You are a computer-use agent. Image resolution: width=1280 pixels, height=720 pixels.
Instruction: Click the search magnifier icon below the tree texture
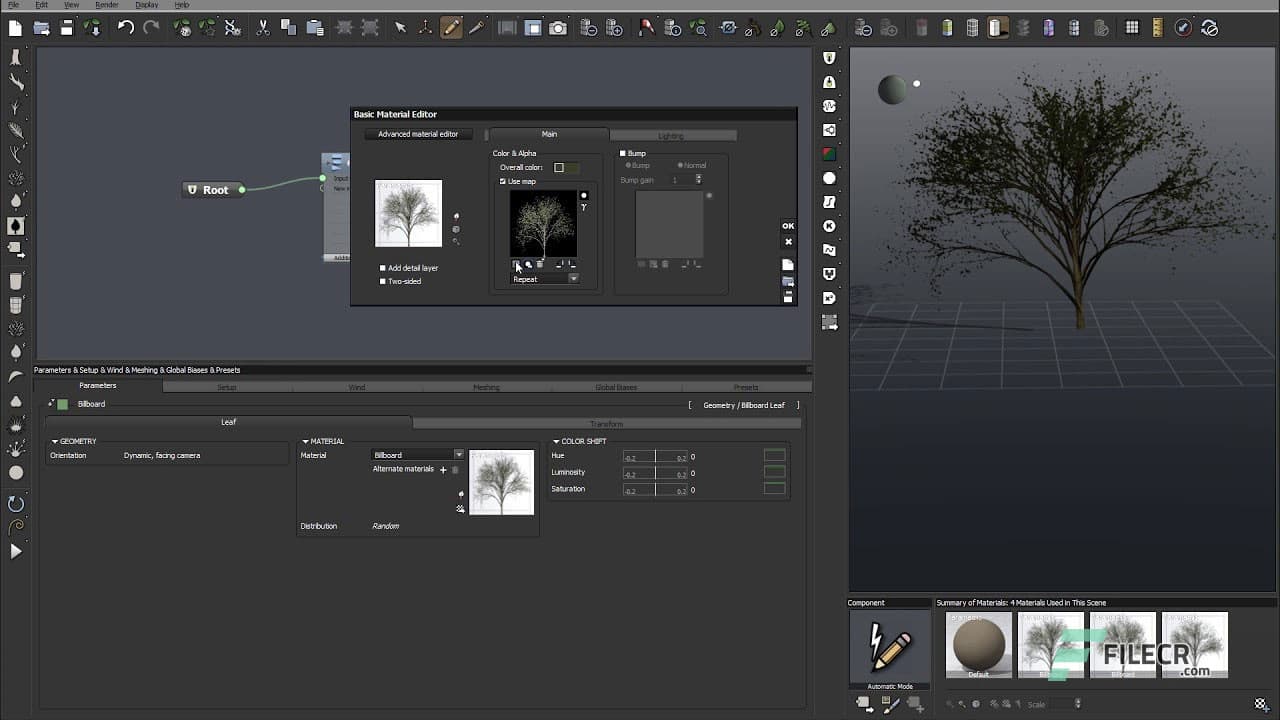point(529,264)
